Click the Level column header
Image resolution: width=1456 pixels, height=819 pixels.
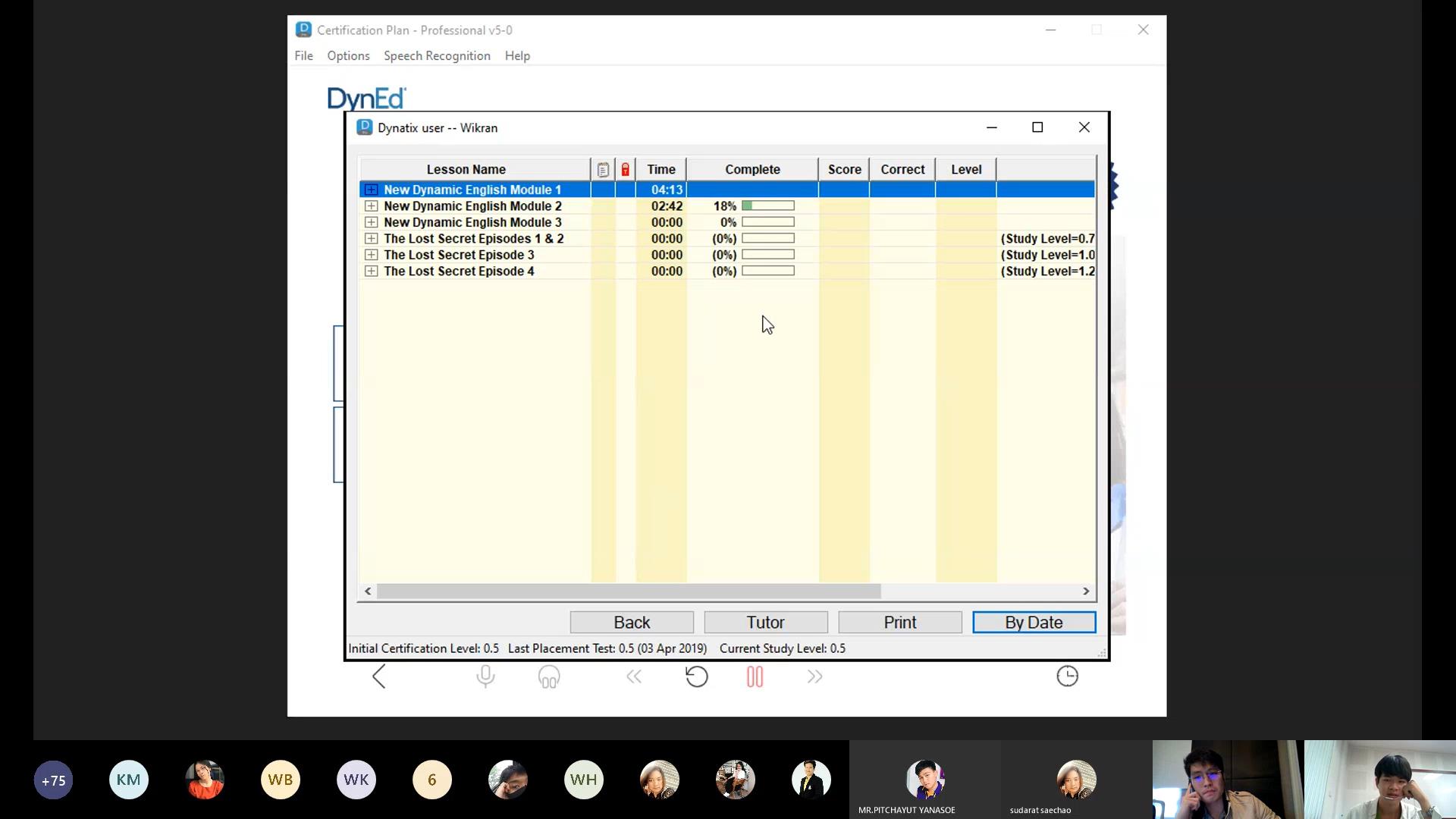click(x=966, y=169)
